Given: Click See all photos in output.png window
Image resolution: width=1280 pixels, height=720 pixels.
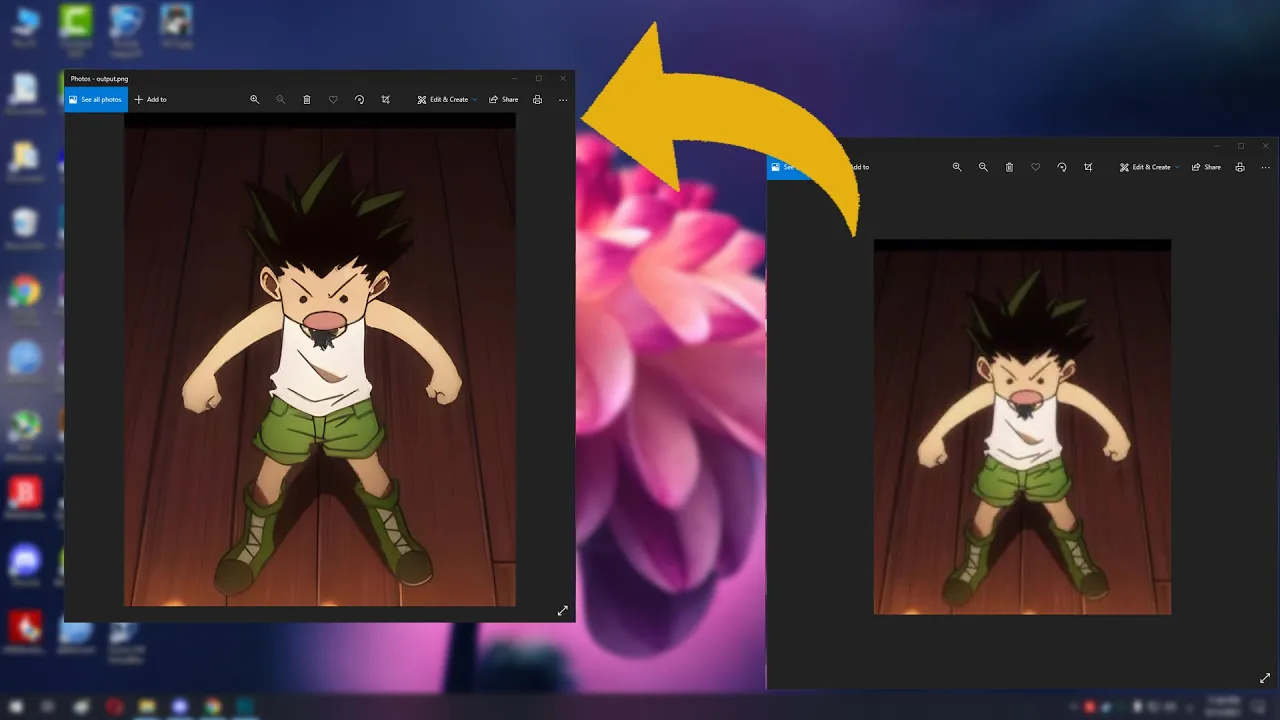Looking at the screenshot, I should point(96,100).
